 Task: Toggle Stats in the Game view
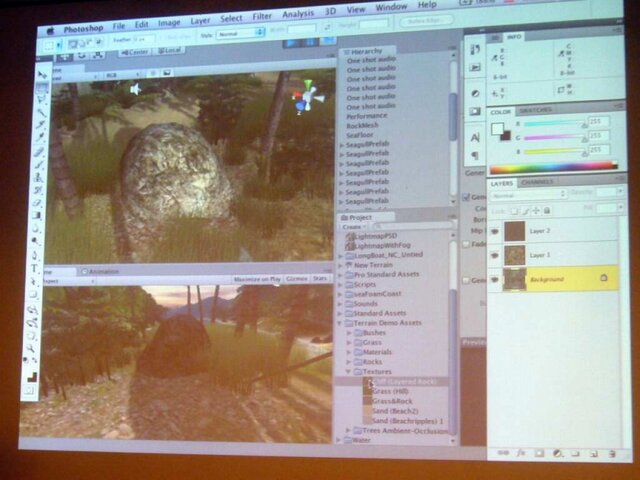(x=320, y=278)
